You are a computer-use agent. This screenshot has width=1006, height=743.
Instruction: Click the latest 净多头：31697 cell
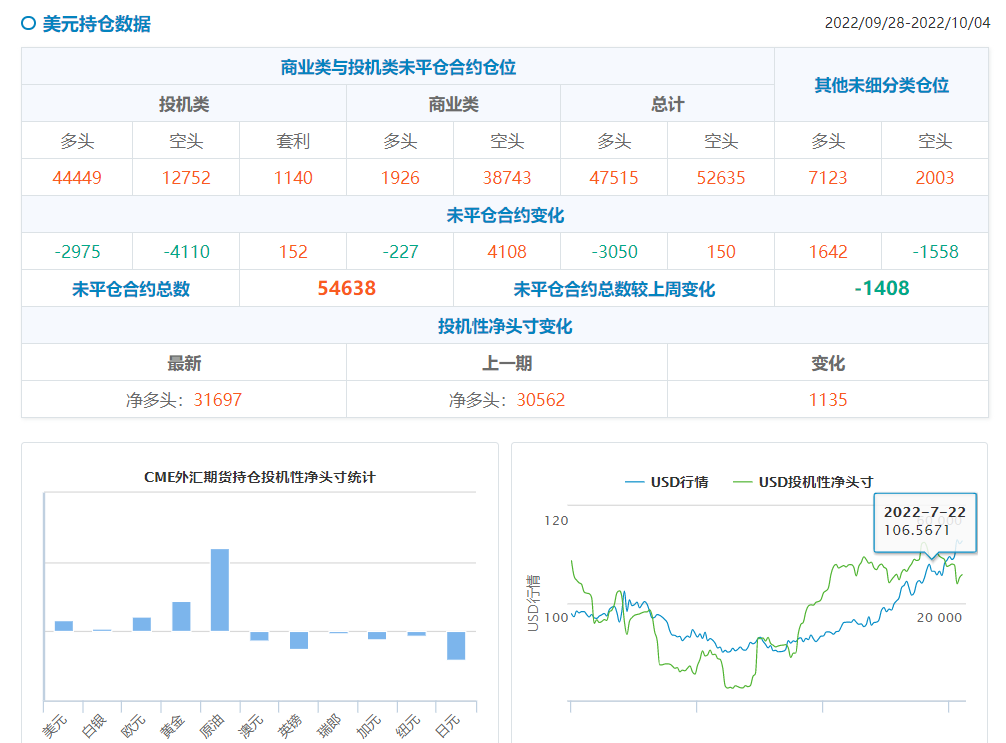(x=184, y=400)
